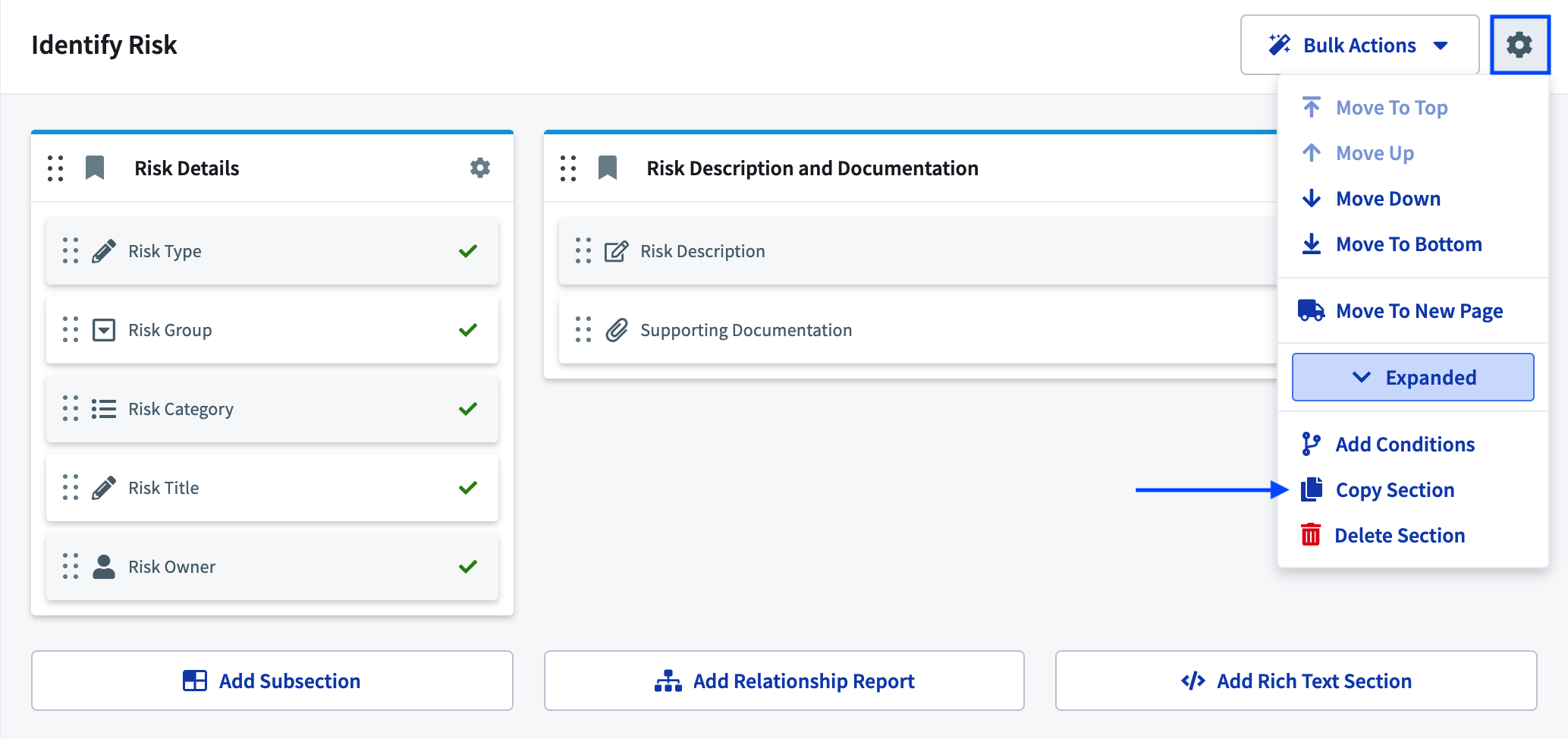Click the Supporting Documentation paperclip icon
The image size is (1568, 739).
616,330
